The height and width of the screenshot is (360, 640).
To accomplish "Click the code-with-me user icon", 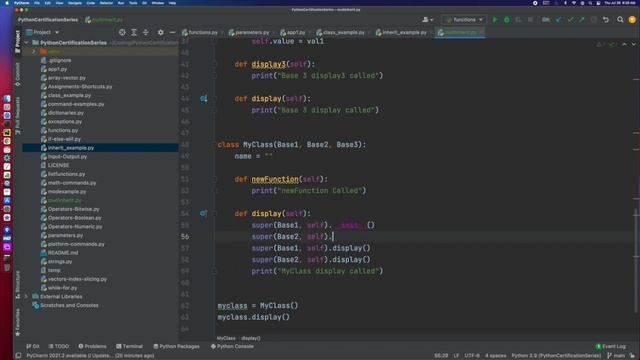I will 425,20.
